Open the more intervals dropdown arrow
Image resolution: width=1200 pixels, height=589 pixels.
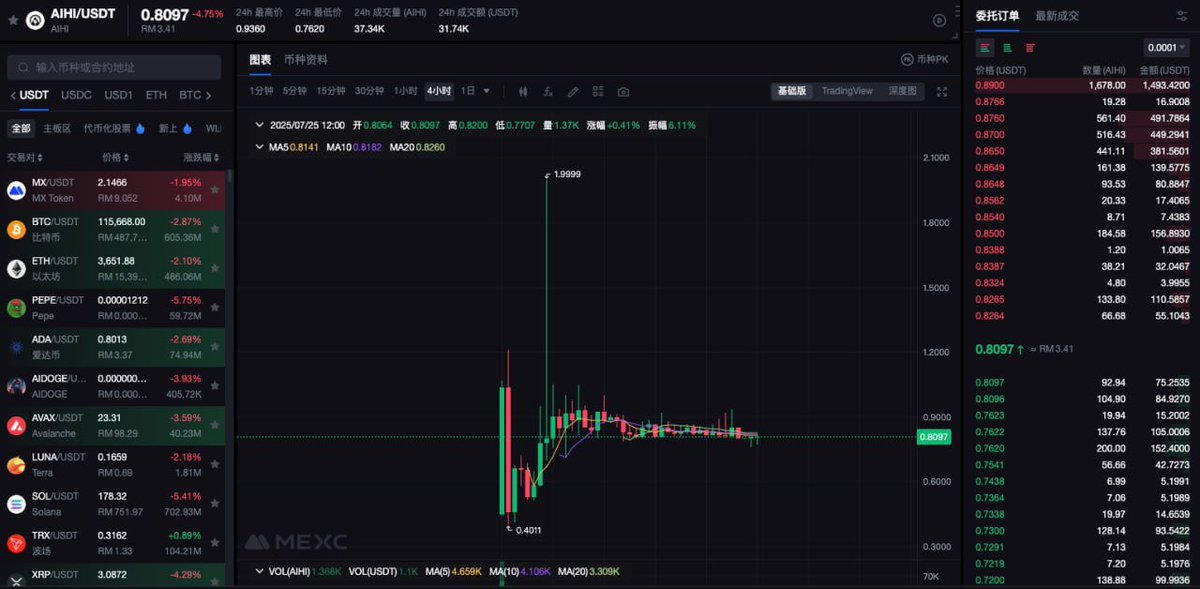[487, 91]
